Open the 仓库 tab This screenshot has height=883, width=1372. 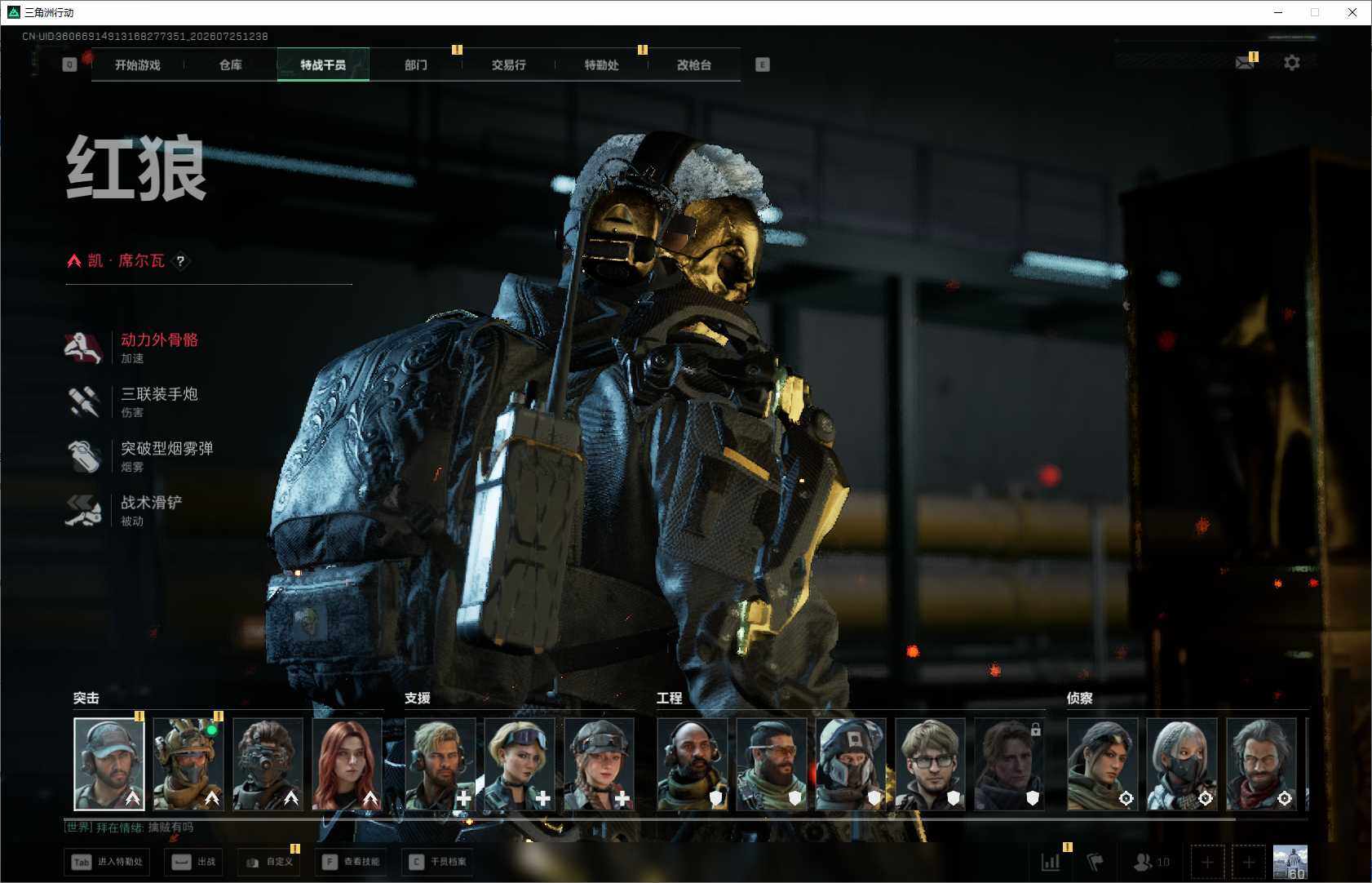coord(231,64)
